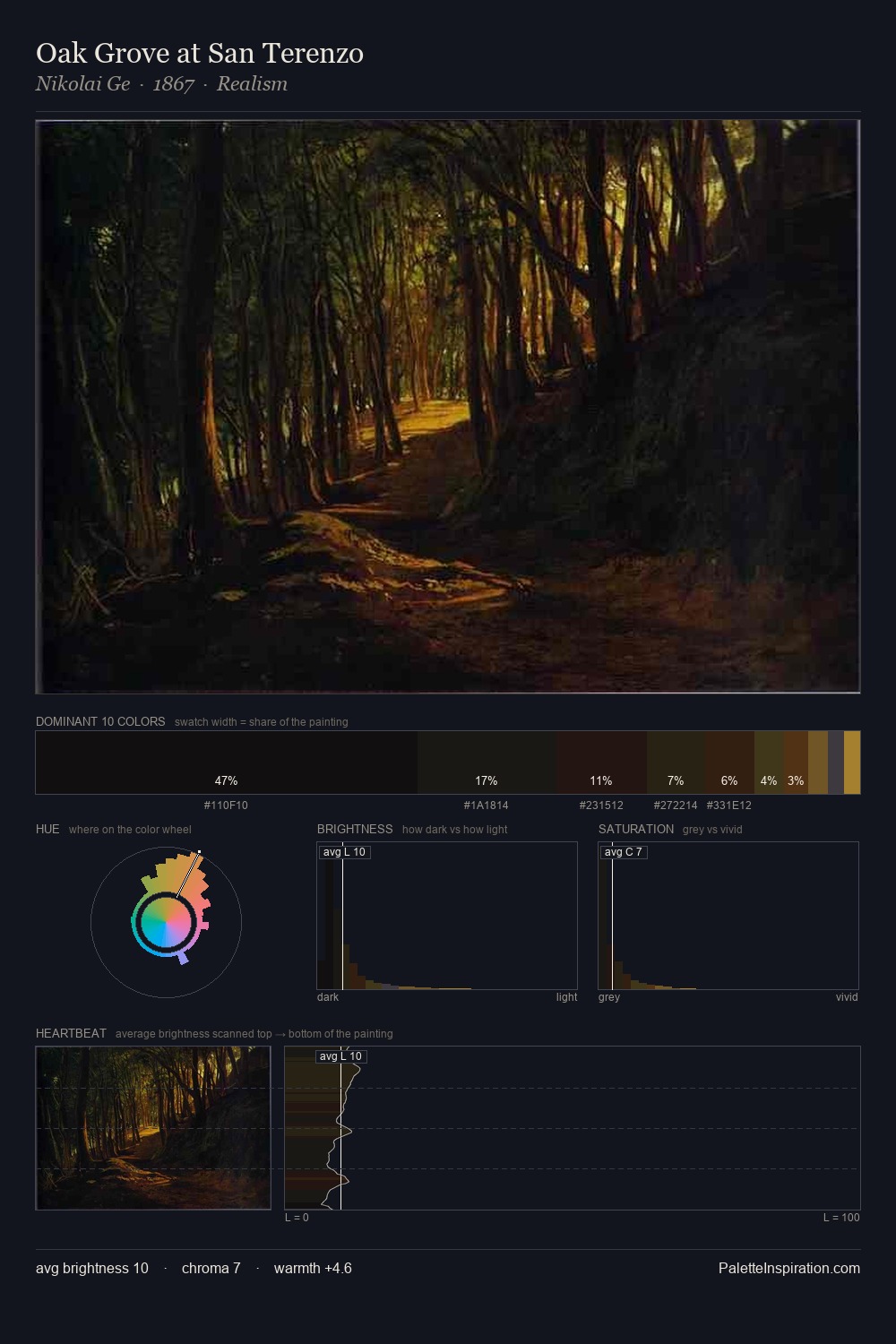Select the 3% brown swatch
The image size is (896, 1344).
[796, 762]
